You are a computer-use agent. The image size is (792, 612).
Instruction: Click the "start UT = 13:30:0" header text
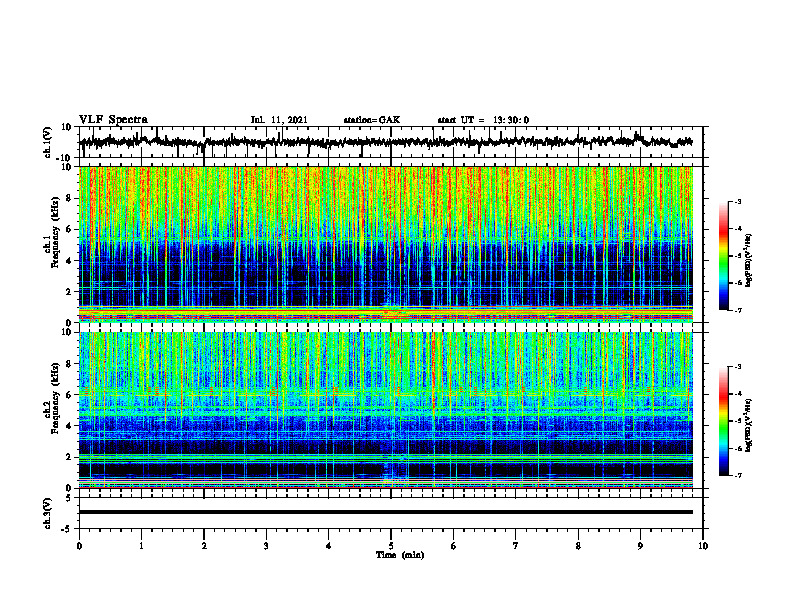pos(483,120)
